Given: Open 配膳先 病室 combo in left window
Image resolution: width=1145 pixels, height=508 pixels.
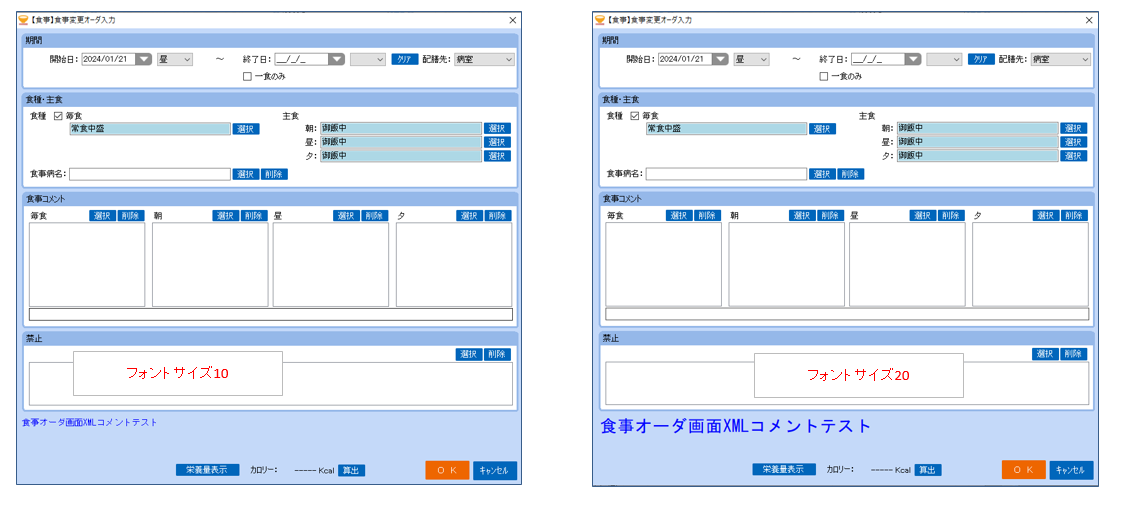Looking at the screenshot, I should (x=484, y=60).
